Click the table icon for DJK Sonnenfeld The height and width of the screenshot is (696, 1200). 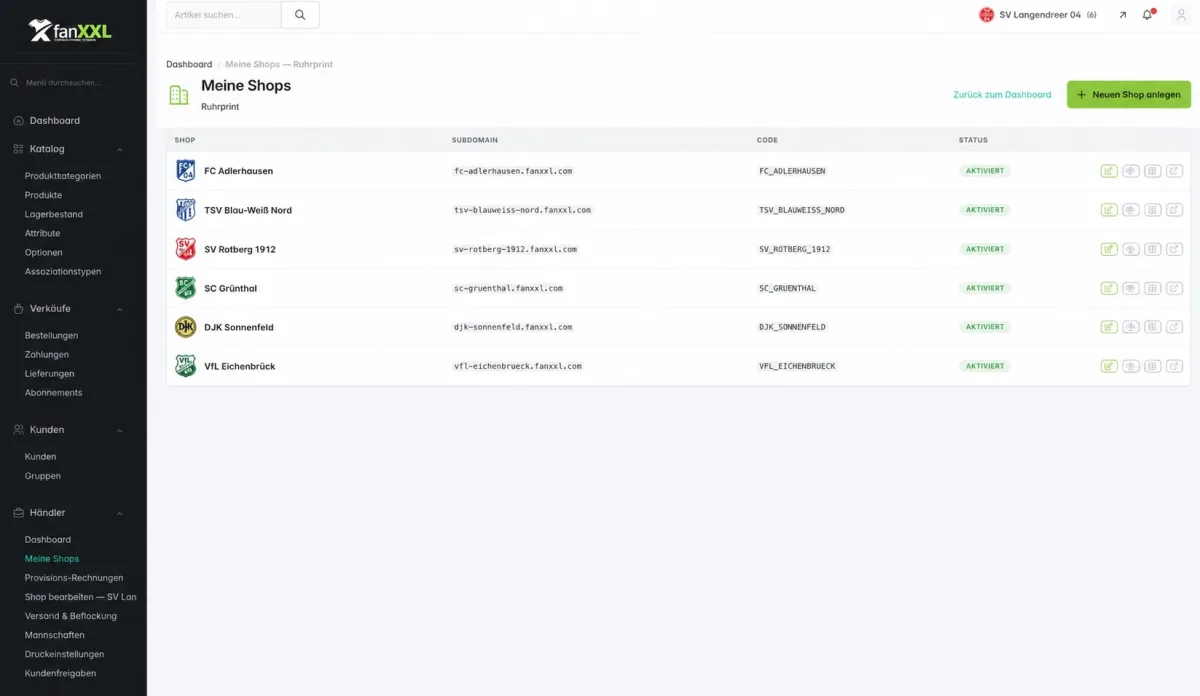tap(1153, 327)
